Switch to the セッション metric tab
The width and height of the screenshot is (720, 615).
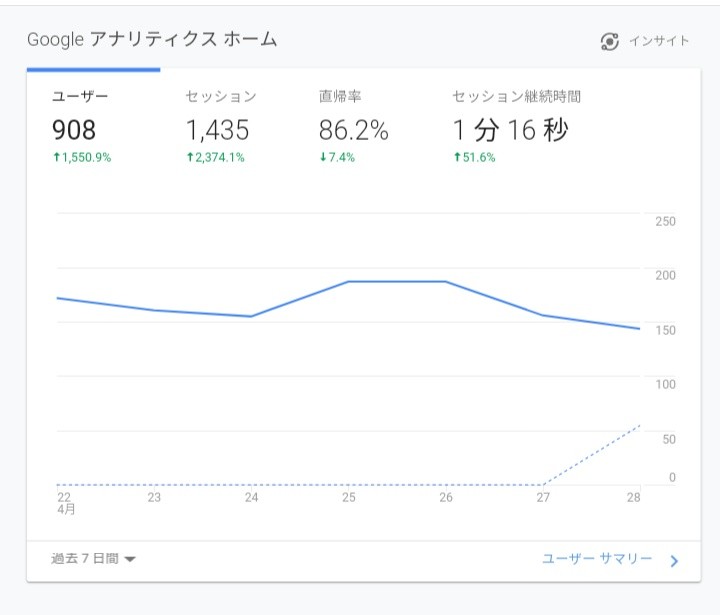point(221,97)
